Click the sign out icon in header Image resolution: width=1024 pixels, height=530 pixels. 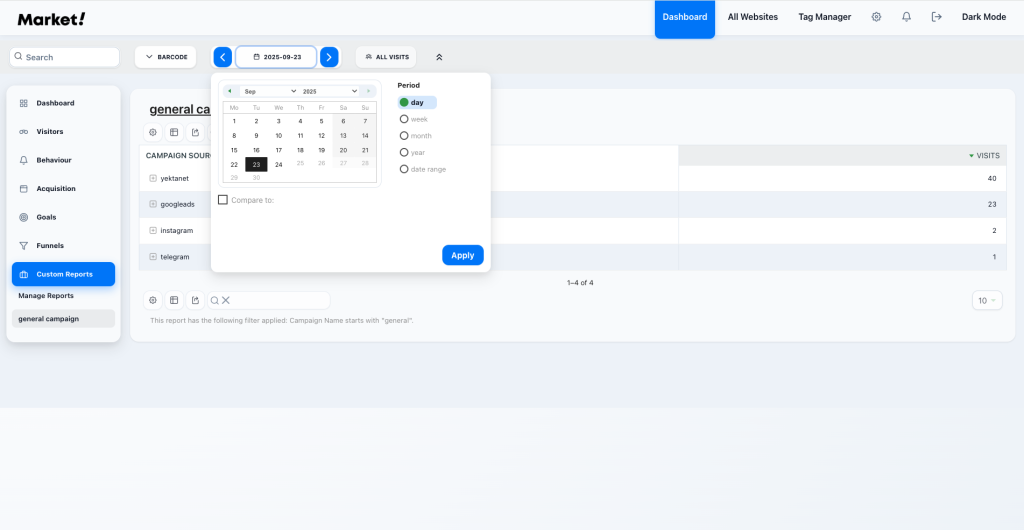936,17
